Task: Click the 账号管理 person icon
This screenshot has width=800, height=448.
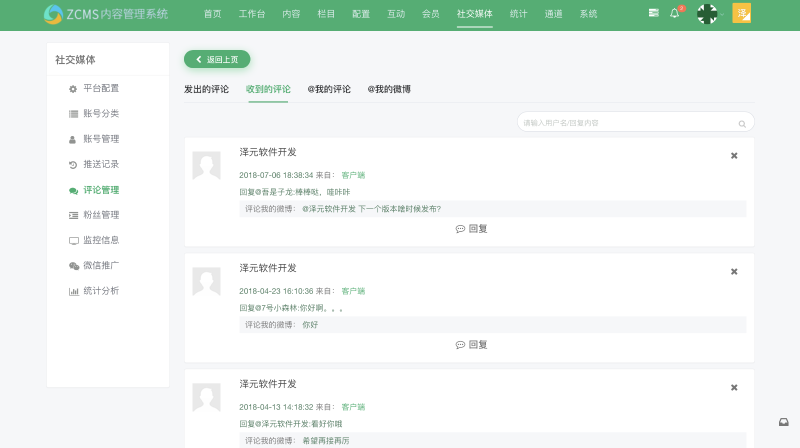Action: coord(72,139)
